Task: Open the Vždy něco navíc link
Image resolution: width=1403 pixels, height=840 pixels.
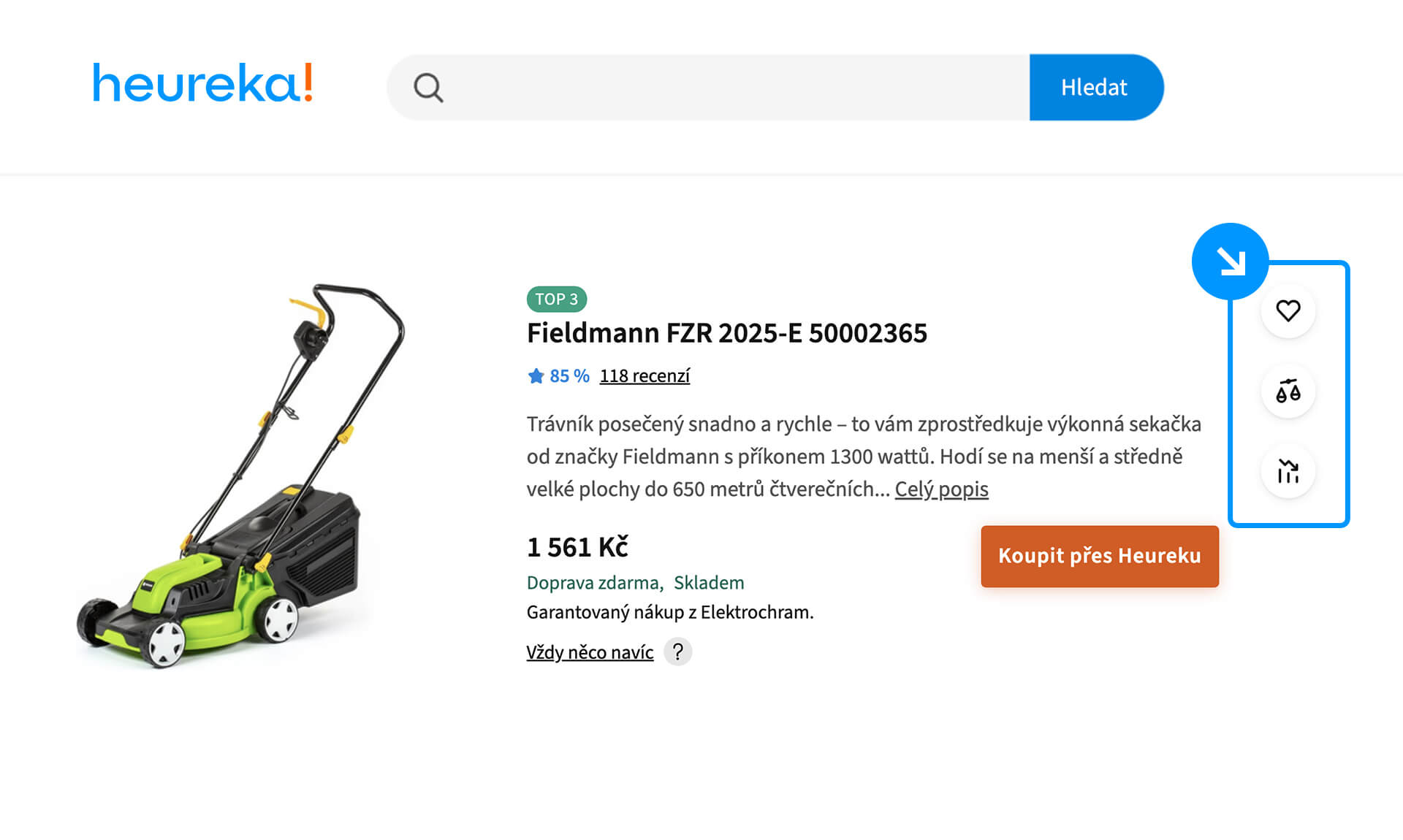Action: click(x=590, y=652)
